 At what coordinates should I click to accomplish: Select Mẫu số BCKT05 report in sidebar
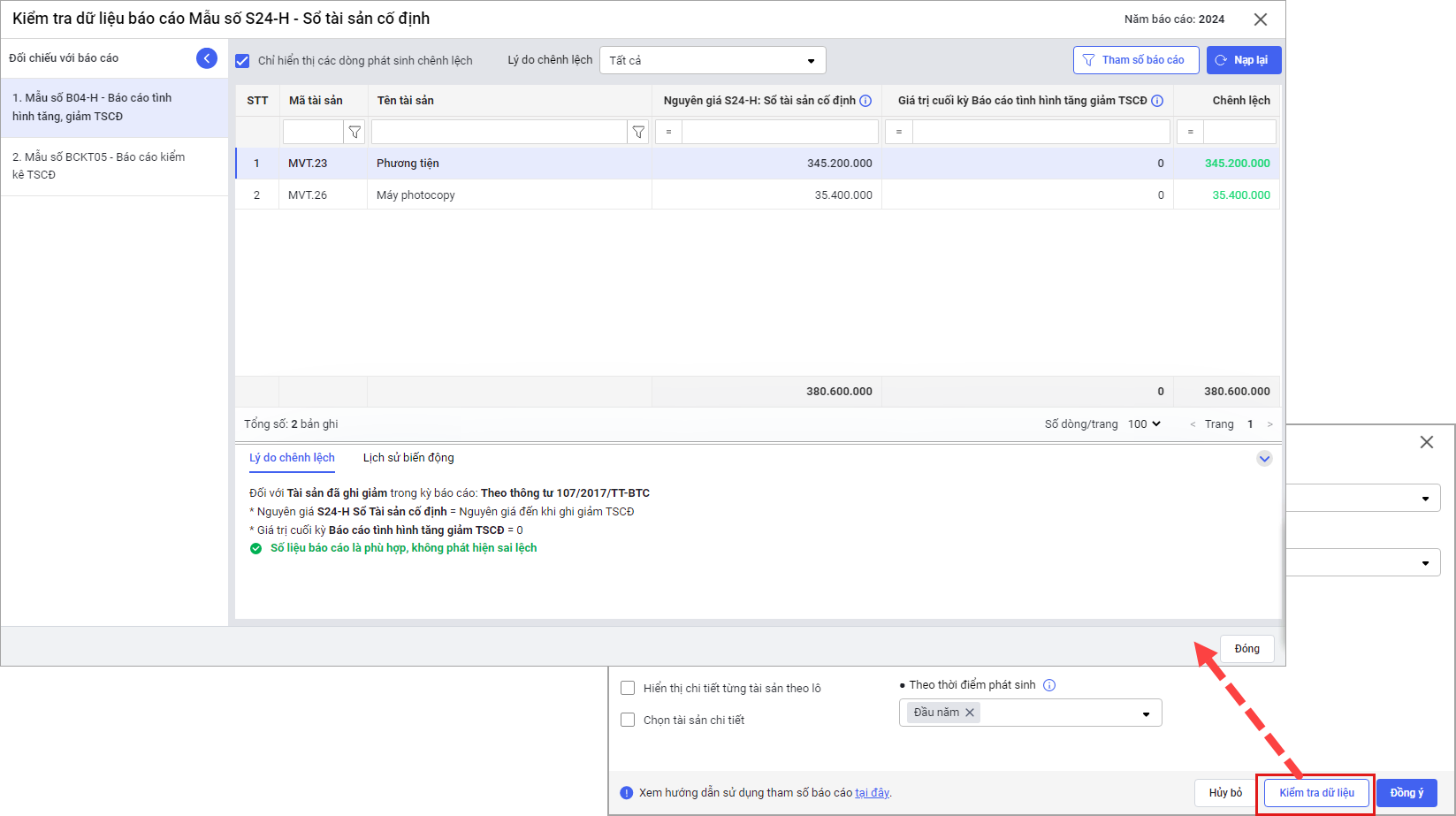pos(99,165)
